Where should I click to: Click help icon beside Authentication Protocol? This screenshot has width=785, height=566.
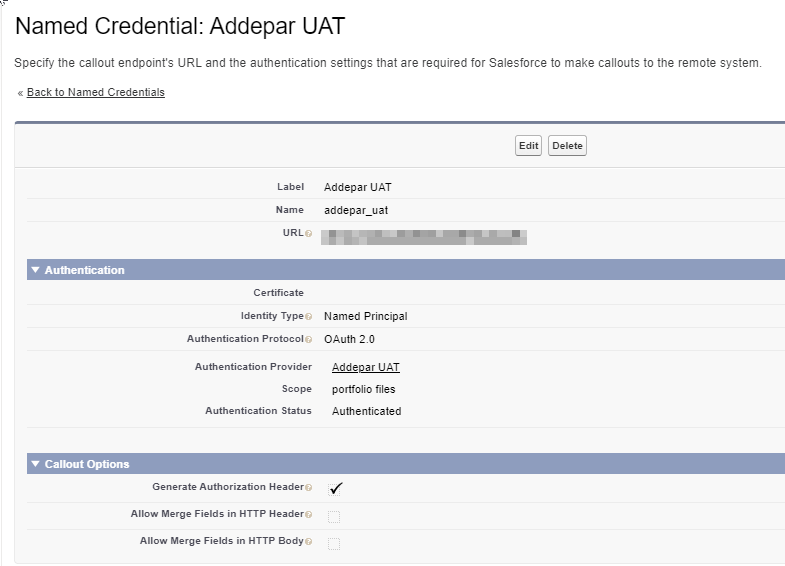[x=308, y=340]
